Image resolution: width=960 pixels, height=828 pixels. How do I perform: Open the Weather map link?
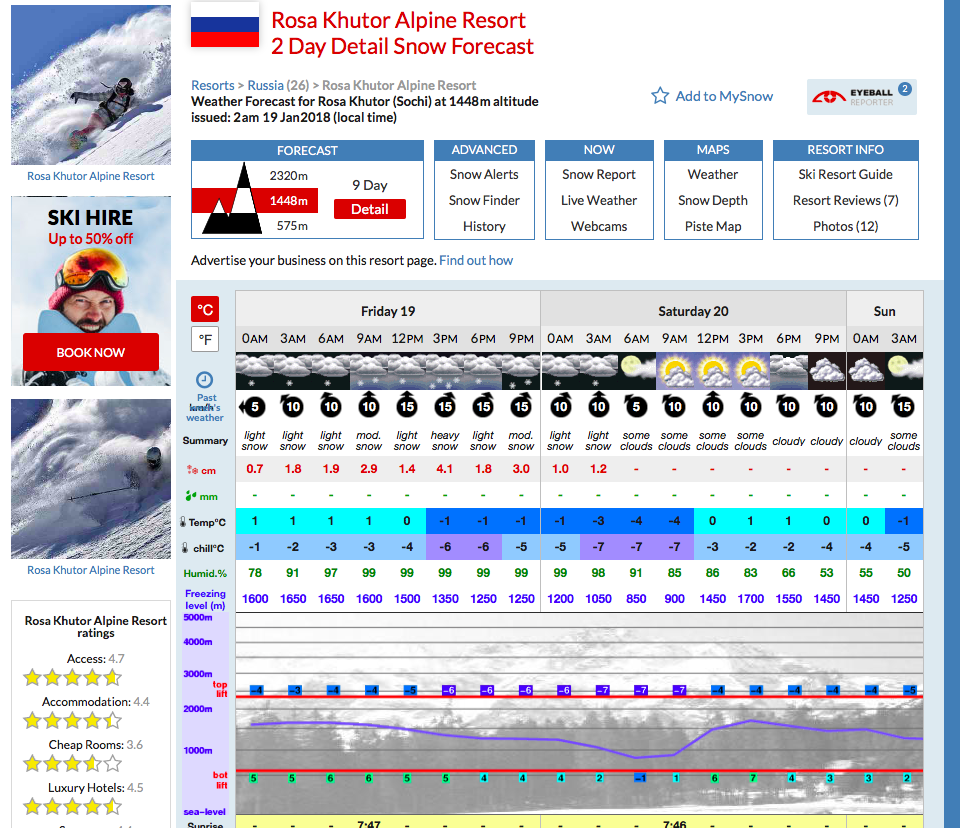tap(713, 175)
